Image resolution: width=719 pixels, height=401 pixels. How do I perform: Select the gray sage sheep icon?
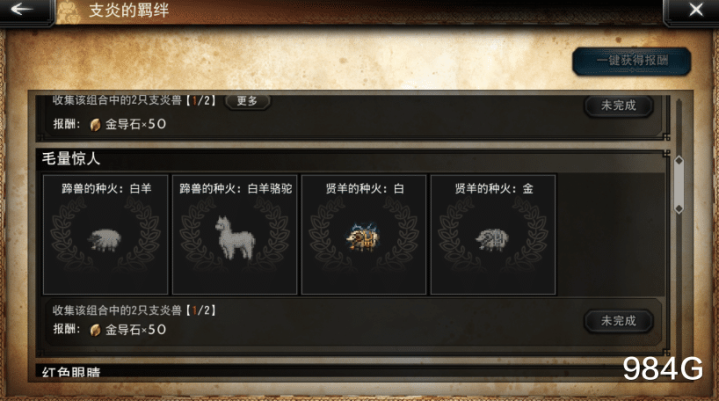492,239
